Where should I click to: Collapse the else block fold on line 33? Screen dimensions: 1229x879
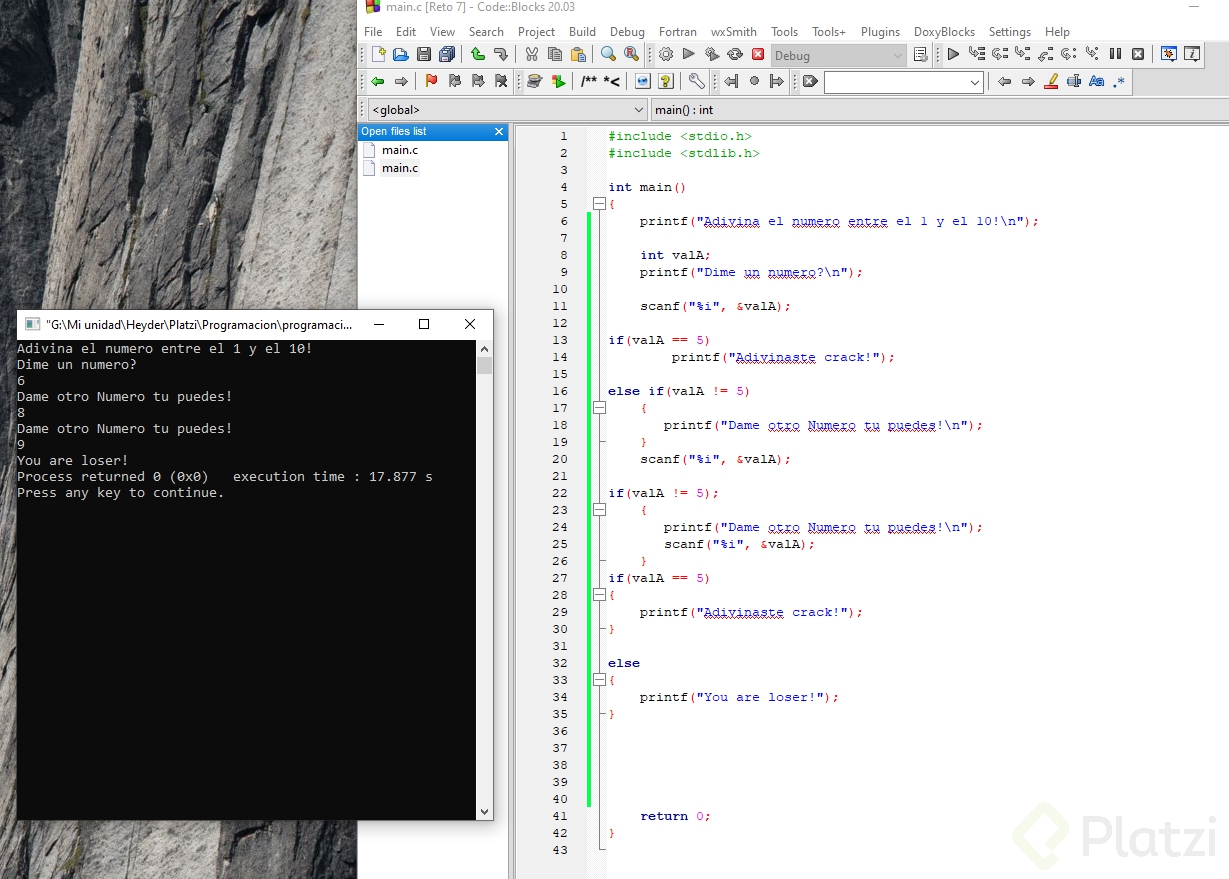click(x=599, y=680)
